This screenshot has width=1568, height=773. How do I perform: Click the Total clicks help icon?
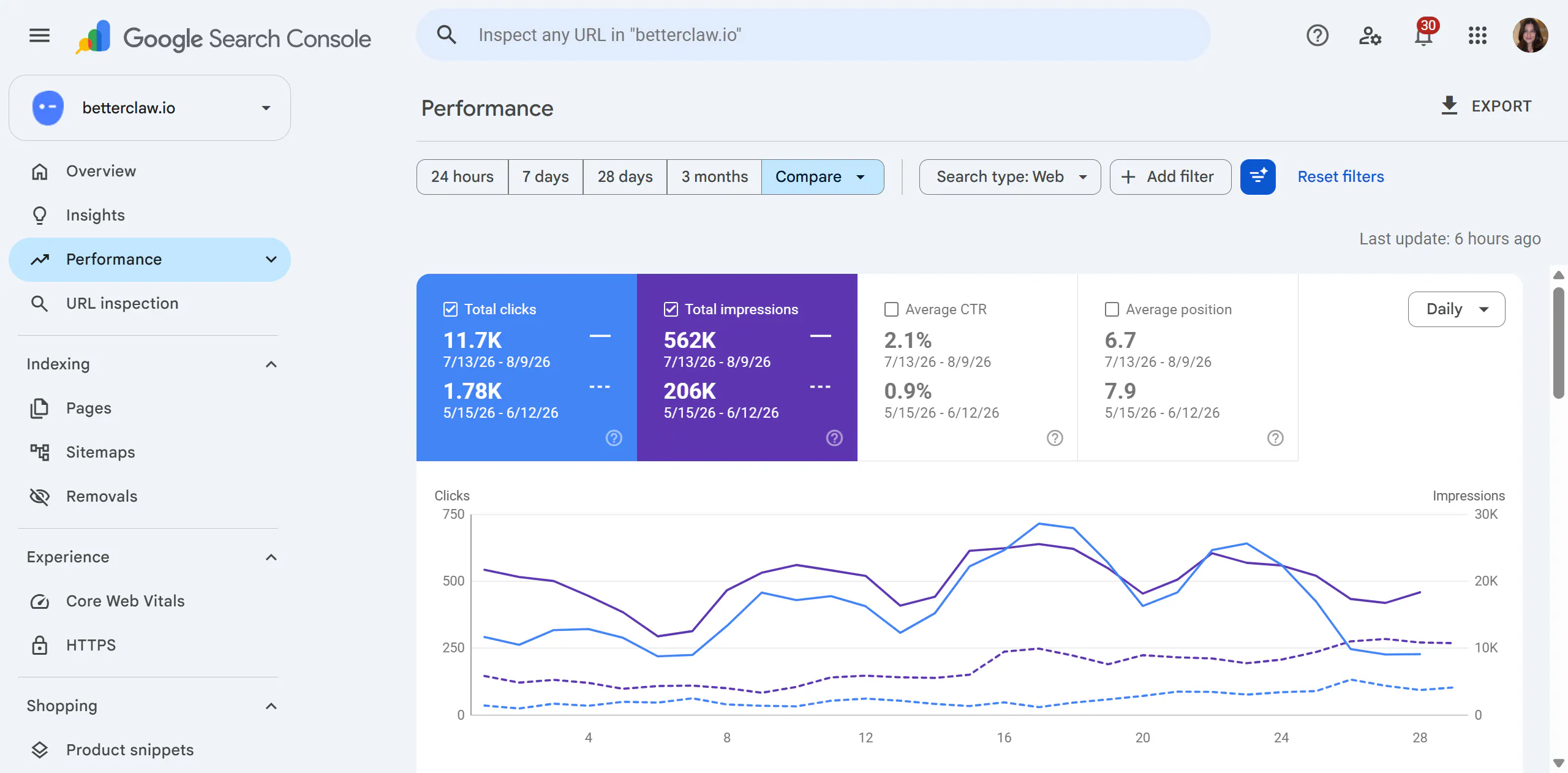click(614, 438)
